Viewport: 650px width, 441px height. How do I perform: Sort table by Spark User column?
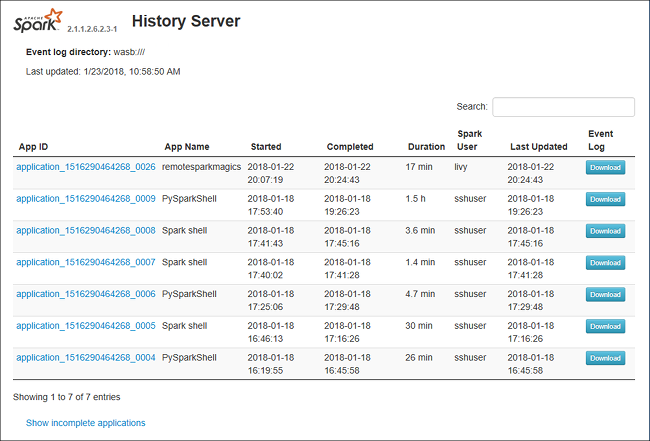[x=469, y=140]
